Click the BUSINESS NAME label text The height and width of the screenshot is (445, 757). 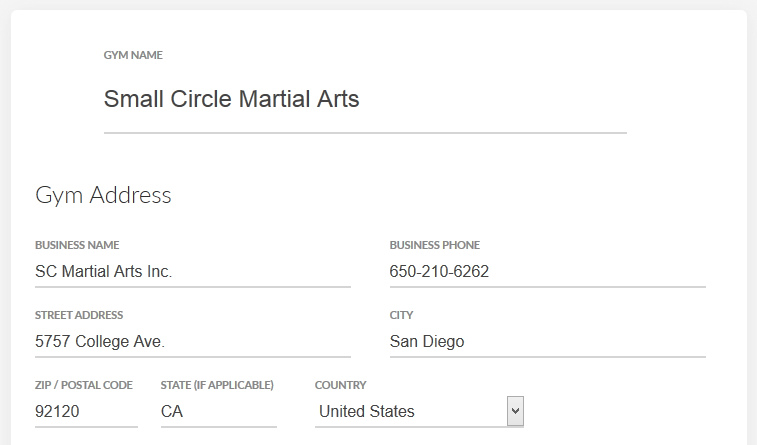pos(77,245)
